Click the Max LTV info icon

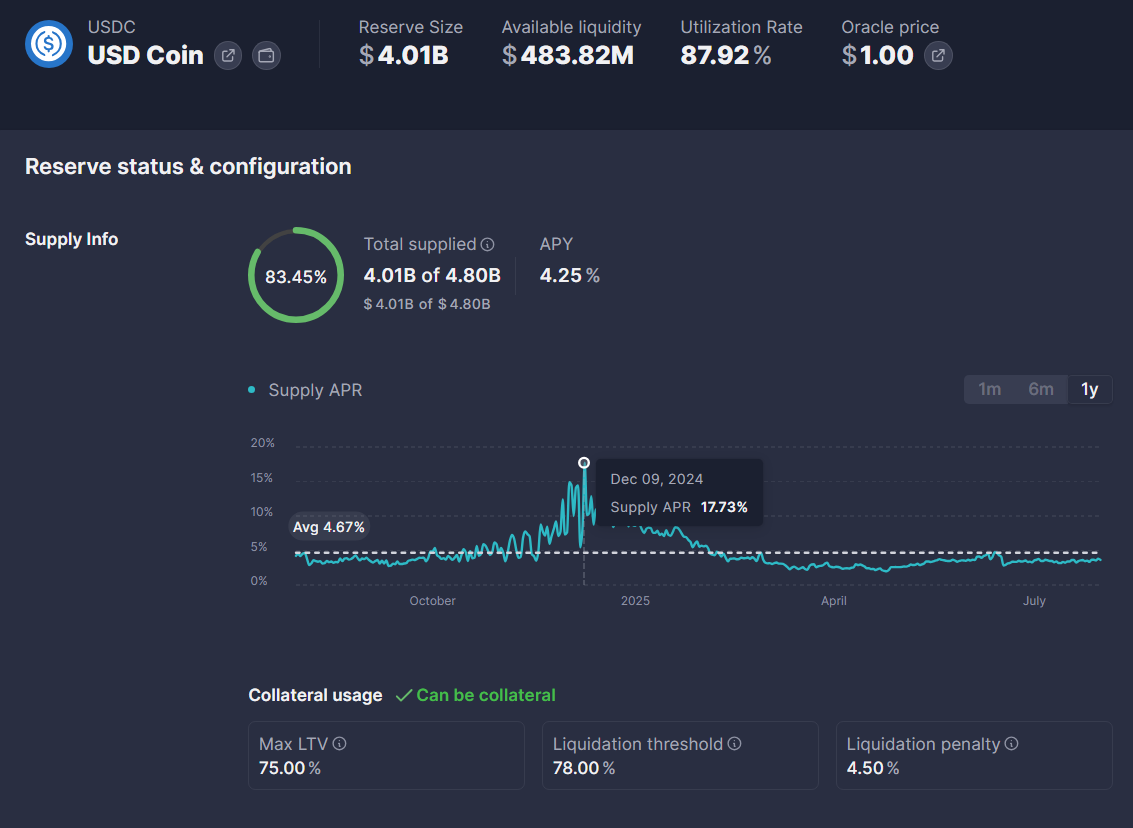click(339, 743)
